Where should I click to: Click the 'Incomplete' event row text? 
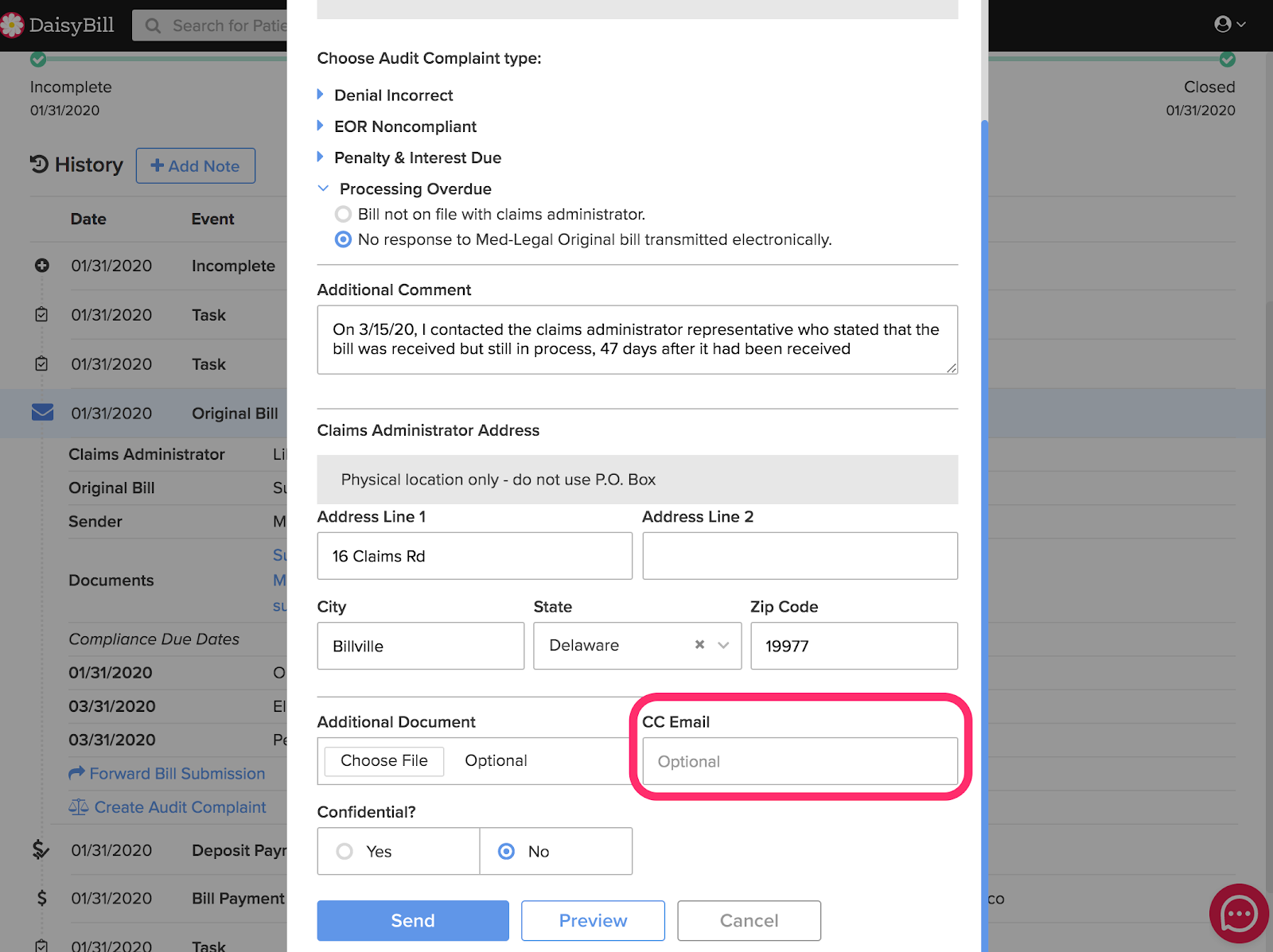click(x=233, y=266)
